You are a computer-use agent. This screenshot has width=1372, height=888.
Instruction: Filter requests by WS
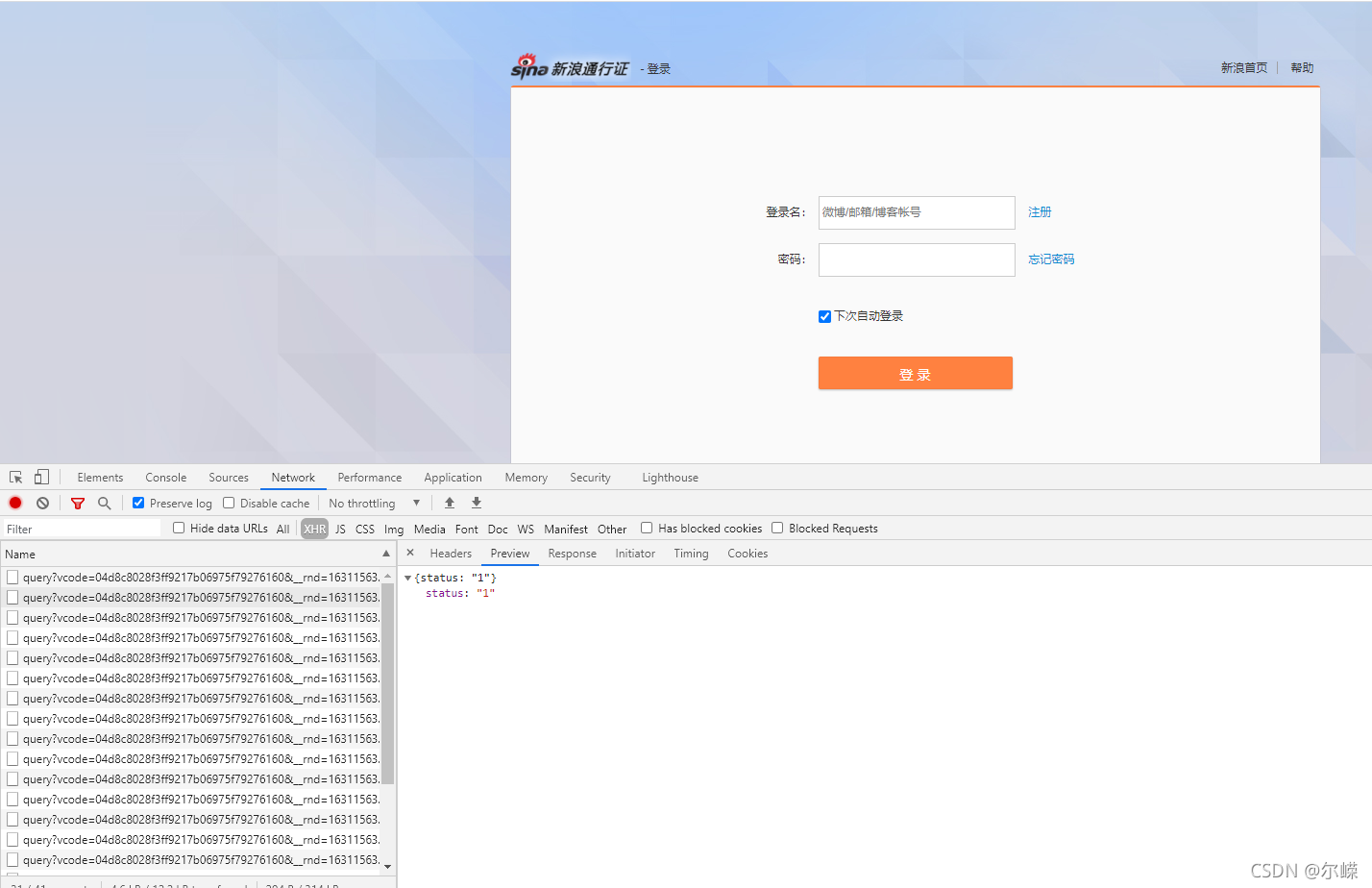click(526, 529)
